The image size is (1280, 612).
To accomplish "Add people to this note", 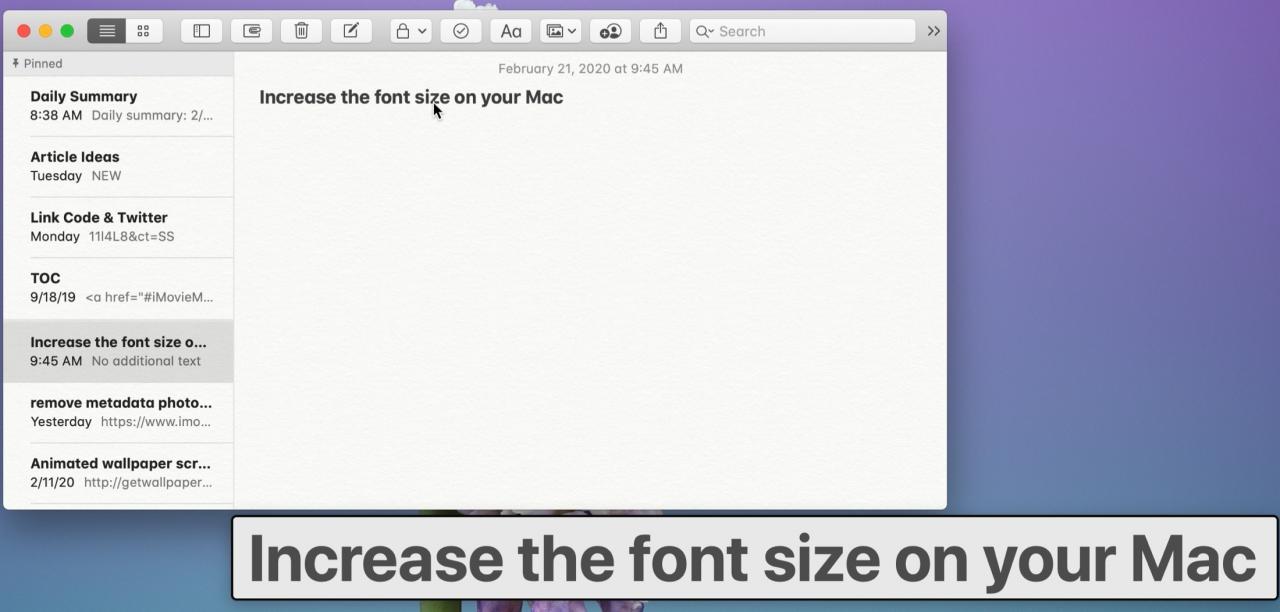I will [611, 31].
